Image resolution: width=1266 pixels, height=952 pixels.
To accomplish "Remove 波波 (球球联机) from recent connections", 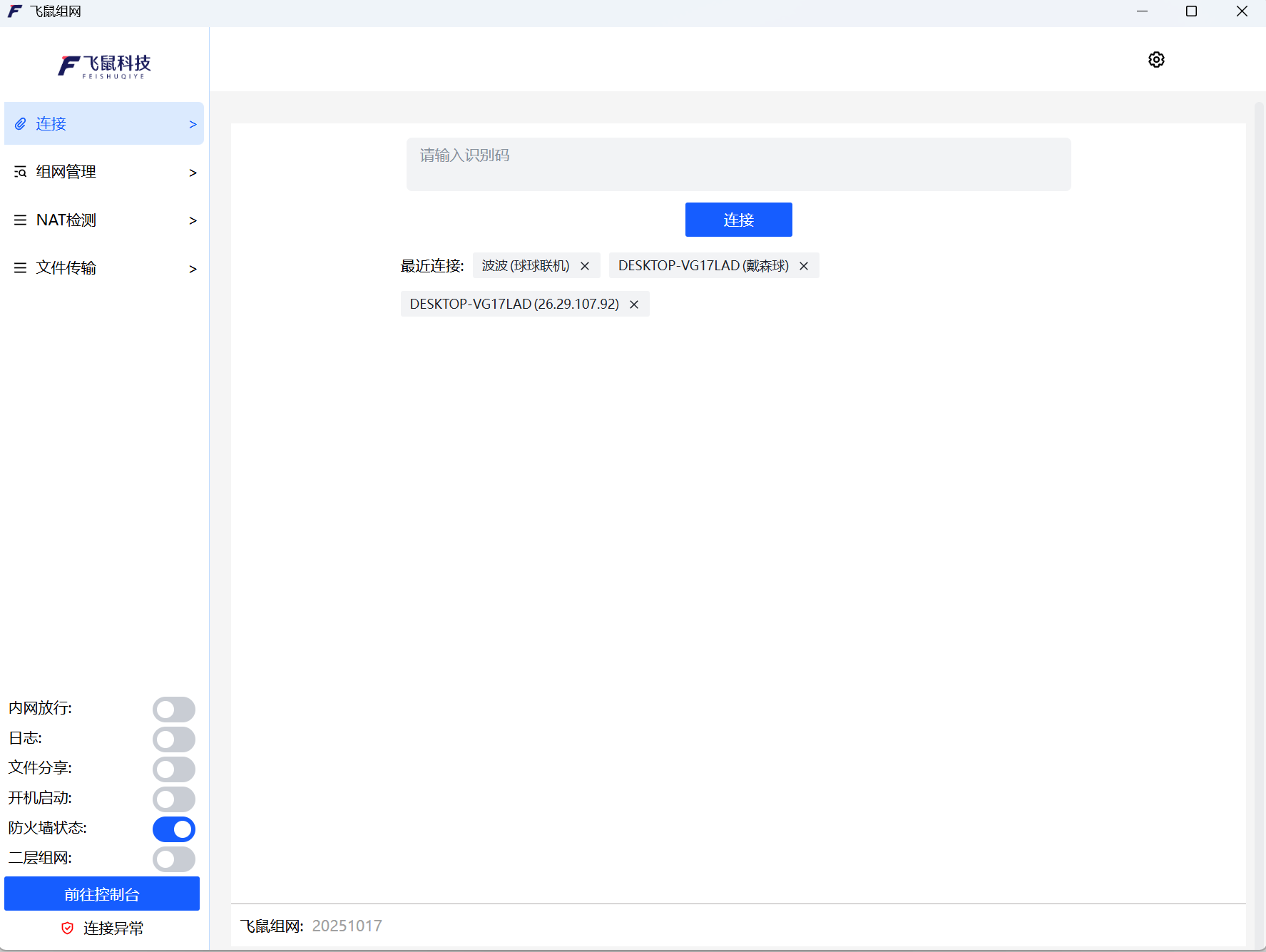I will 585,266.
